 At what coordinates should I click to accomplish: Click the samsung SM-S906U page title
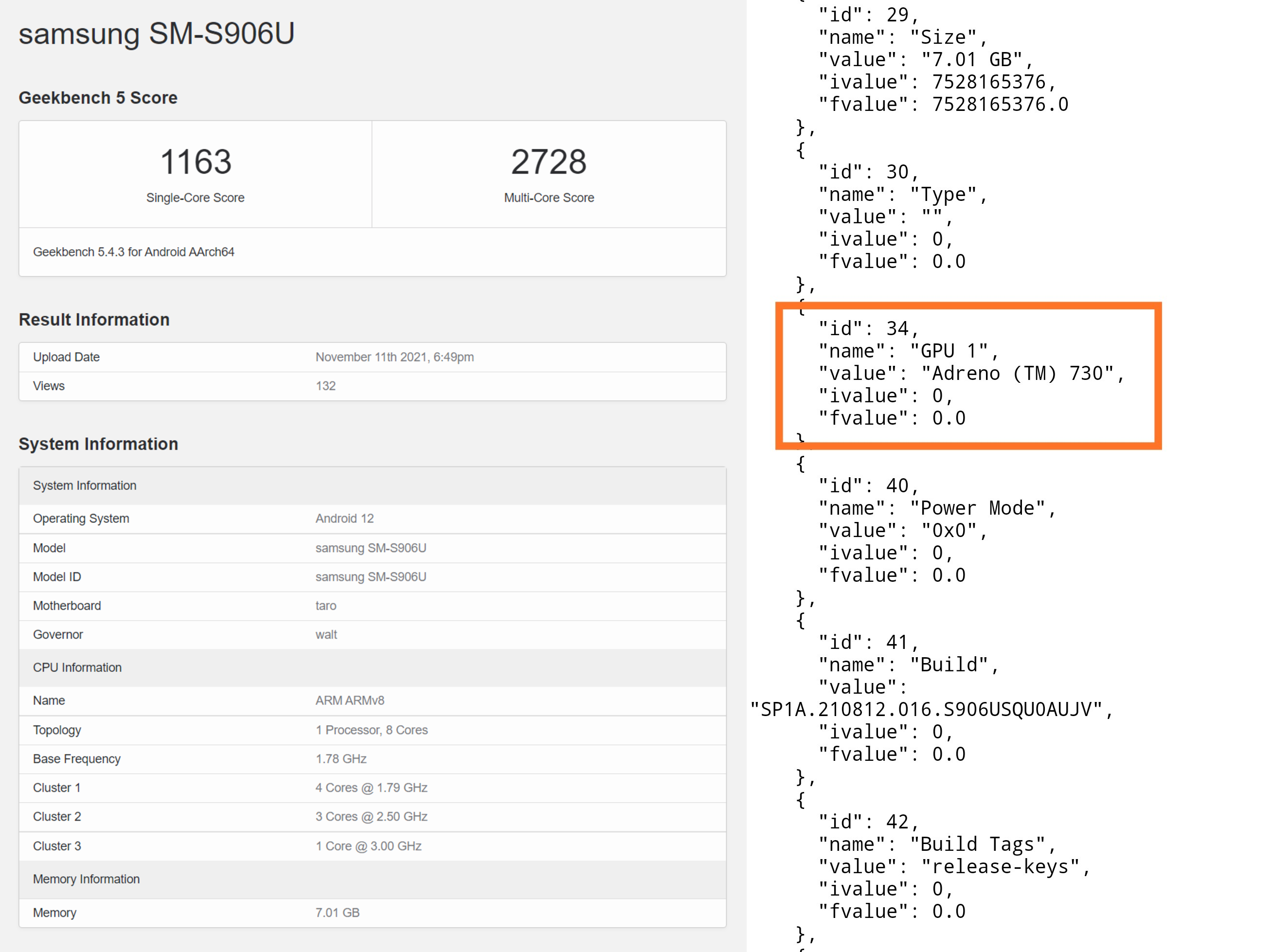point(157,34)
